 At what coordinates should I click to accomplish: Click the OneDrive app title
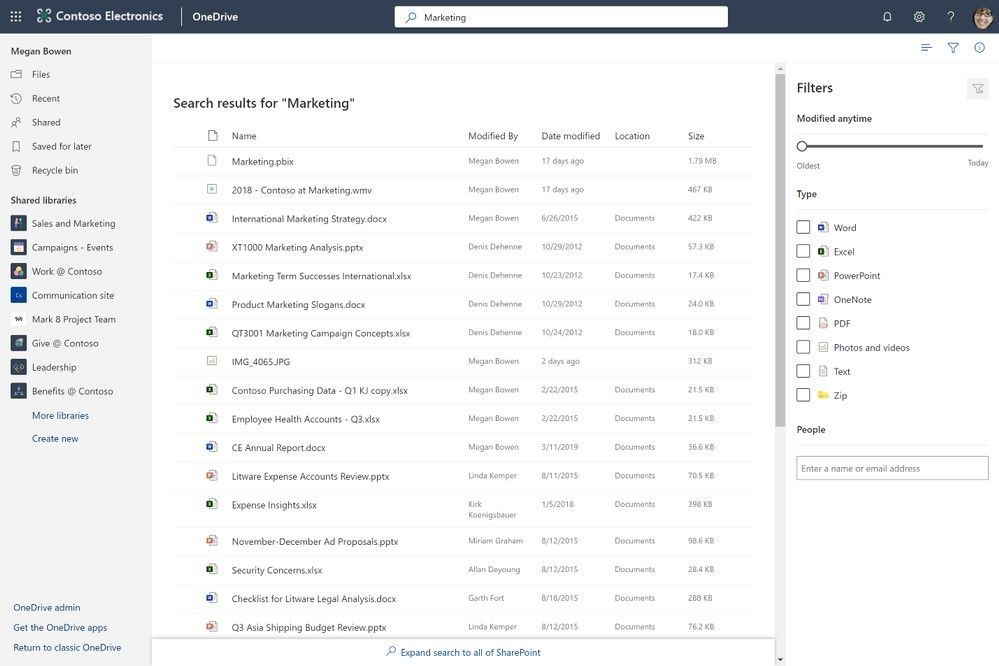[215, 17]
